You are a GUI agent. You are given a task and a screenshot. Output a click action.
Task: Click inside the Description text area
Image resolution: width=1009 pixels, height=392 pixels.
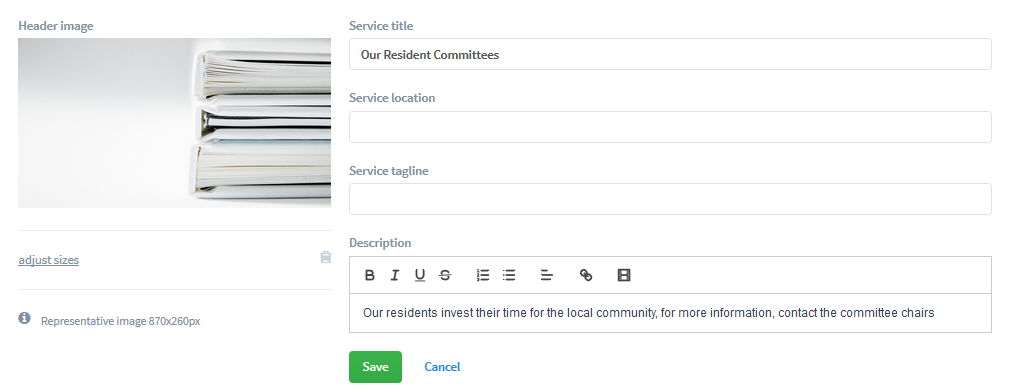pos(670,313)
